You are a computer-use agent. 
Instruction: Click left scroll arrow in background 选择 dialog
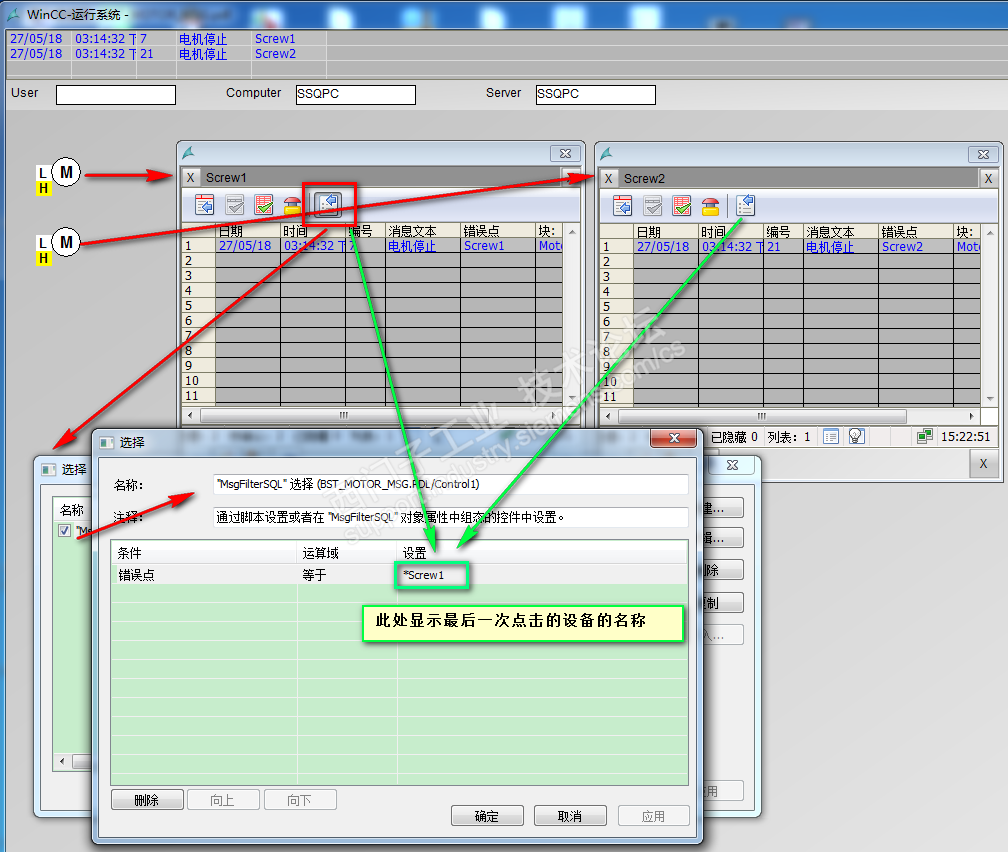point(62,761)
